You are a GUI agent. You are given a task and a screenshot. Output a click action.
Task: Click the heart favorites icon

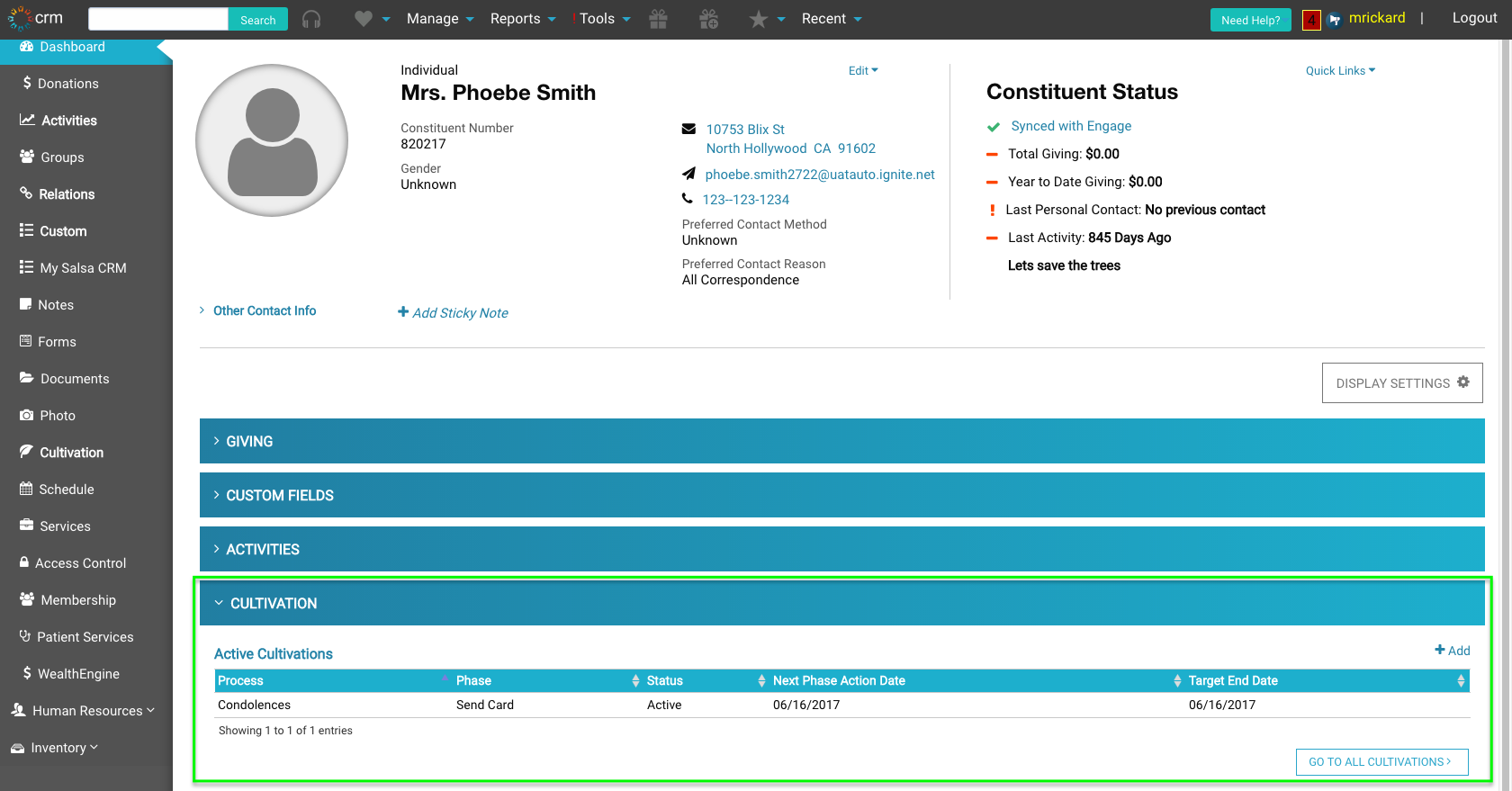tap(364, 19)
